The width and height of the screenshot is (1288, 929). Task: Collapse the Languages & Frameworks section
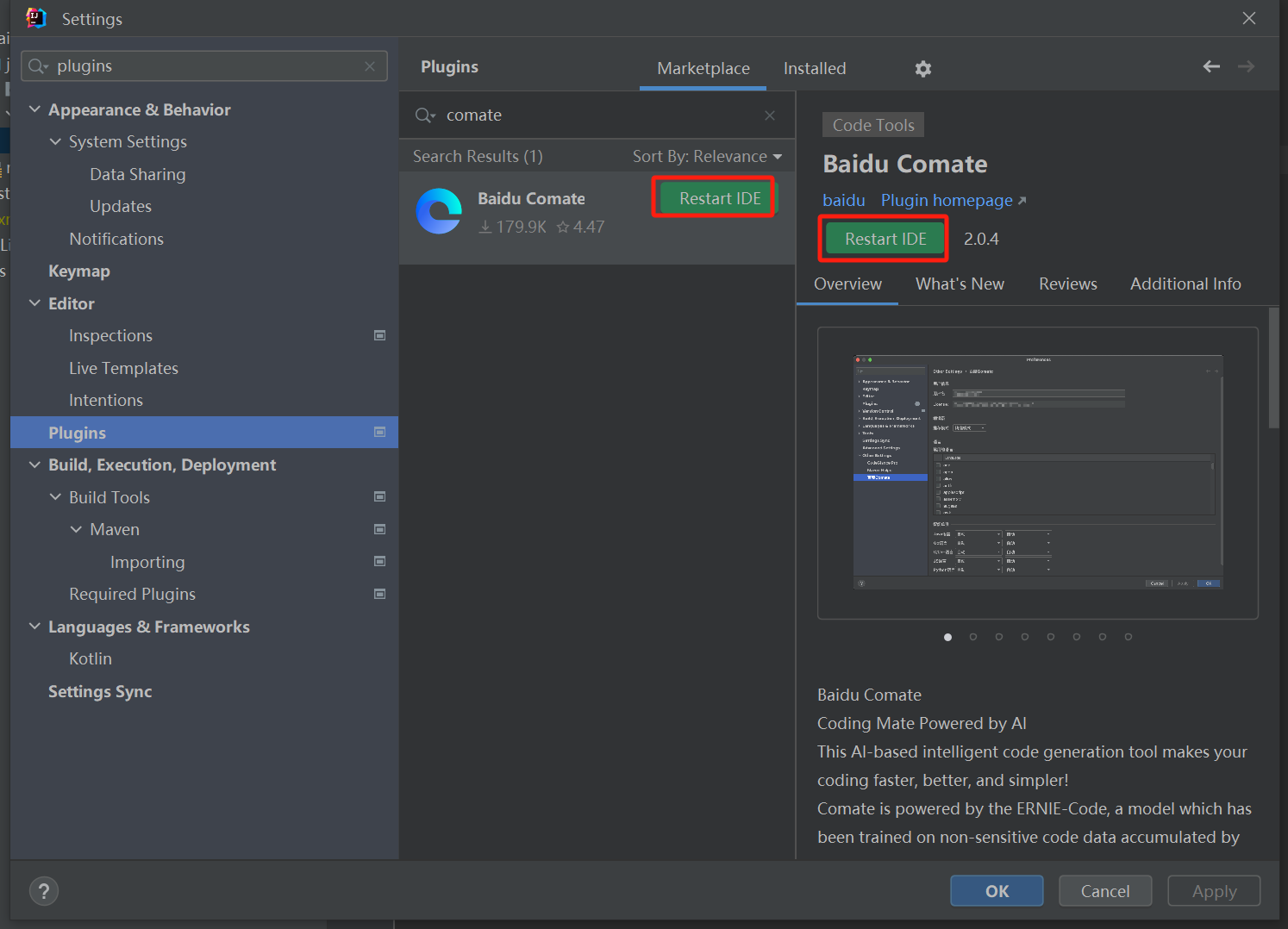[34, 626]
